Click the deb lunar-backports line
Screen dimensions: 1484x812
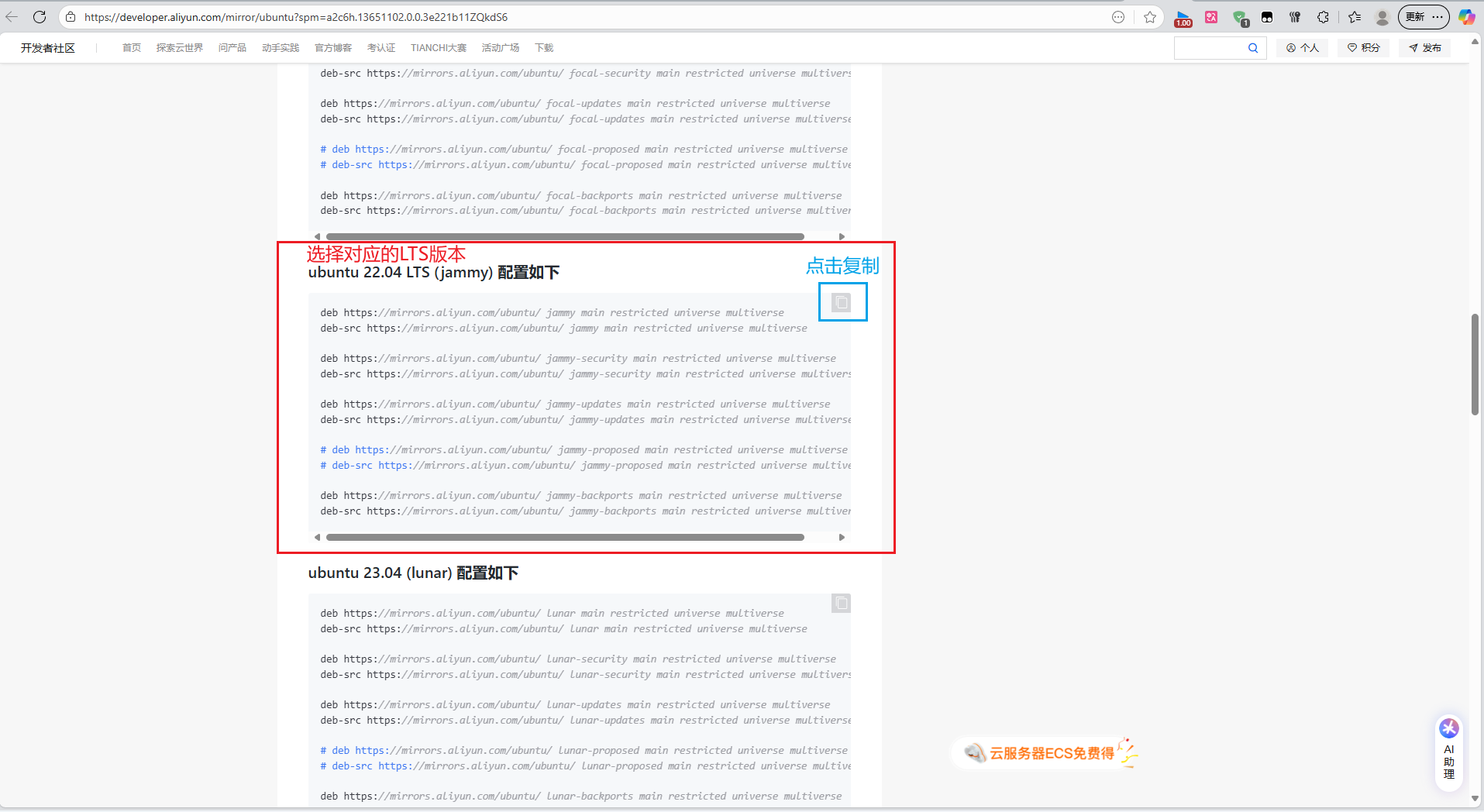click(x=581, y=797)
